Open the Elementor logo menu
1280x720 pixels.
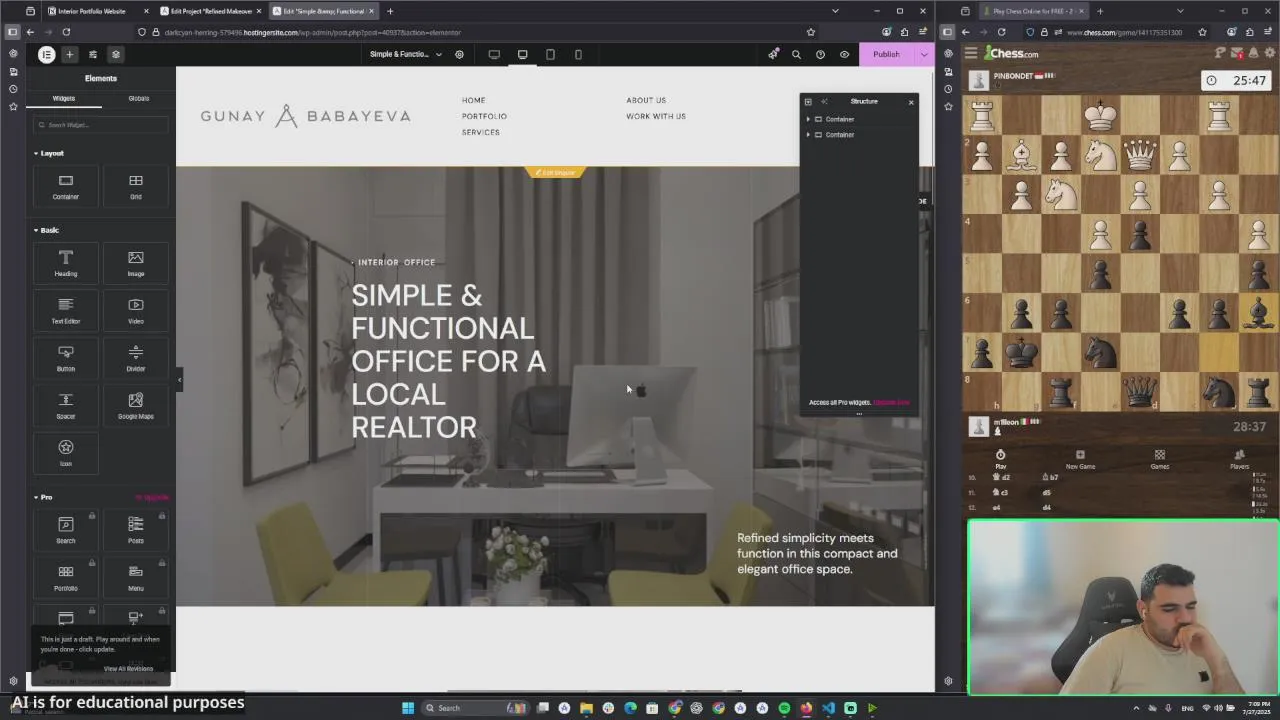(x=46, y=54)
